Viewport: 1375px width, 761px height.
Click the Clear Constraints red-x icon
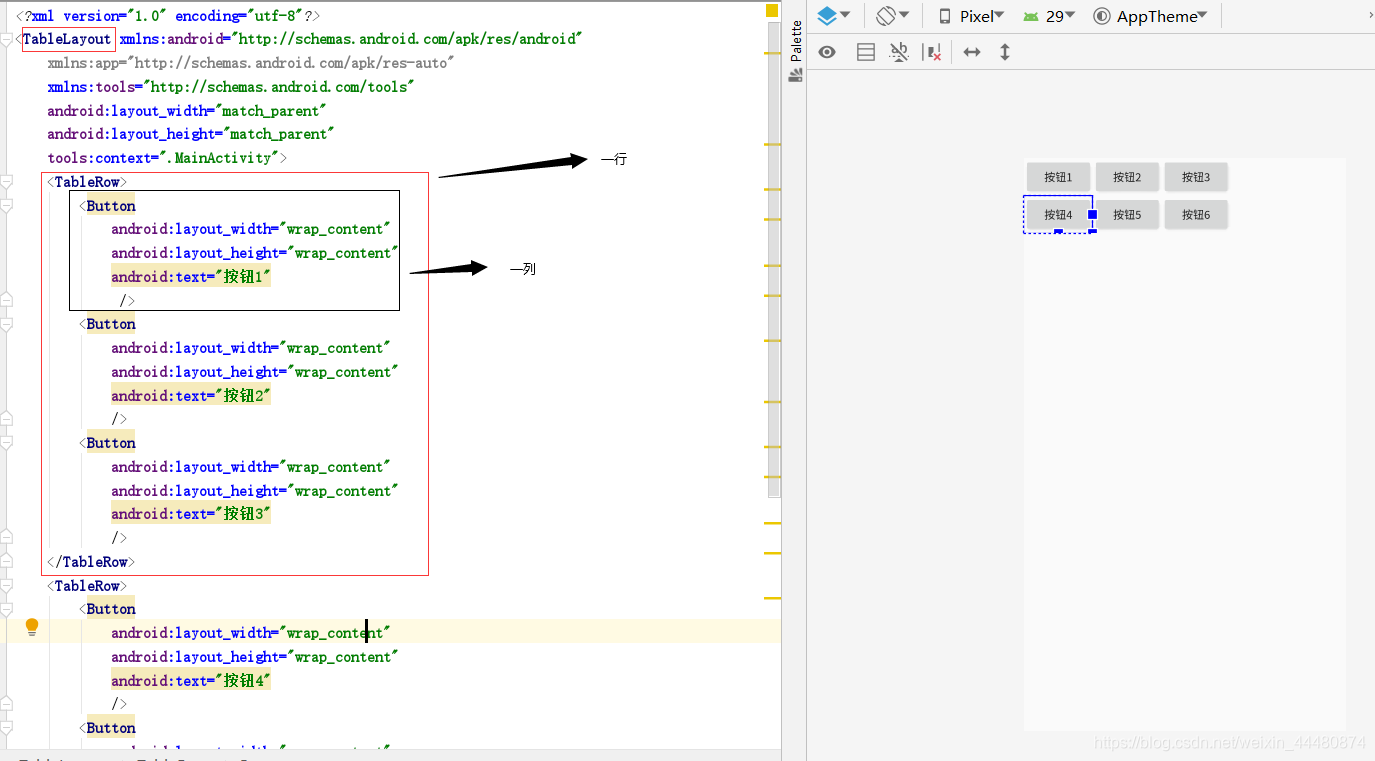933,52
